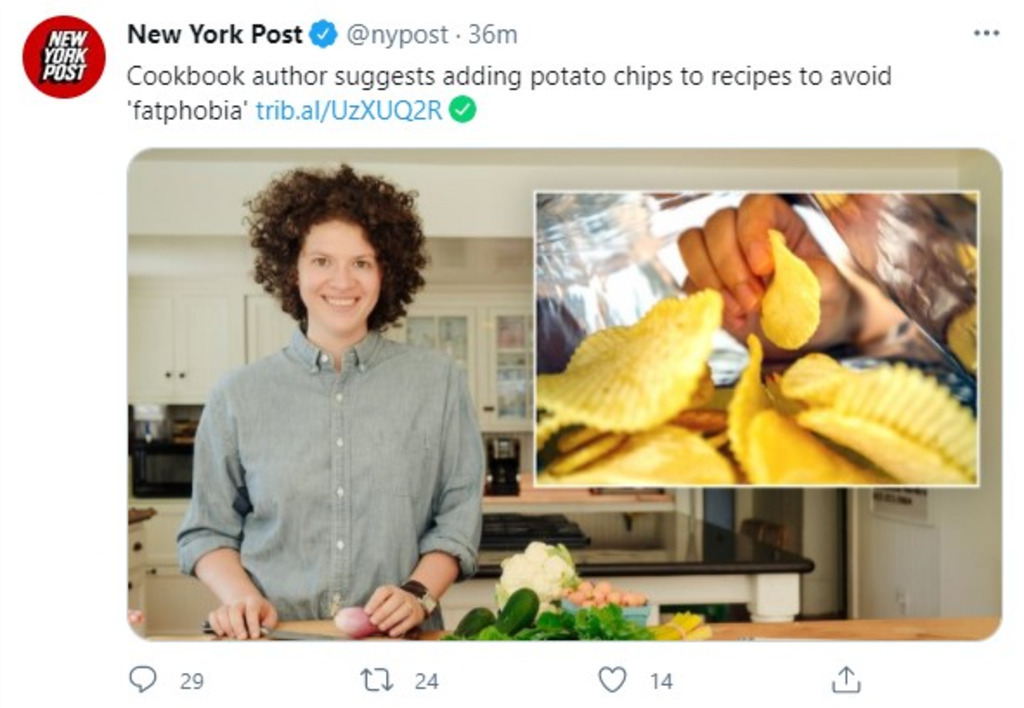This screenshot has width=1024, height=708.
Task: Open the New York Post profile avatar
Action: 64,57
